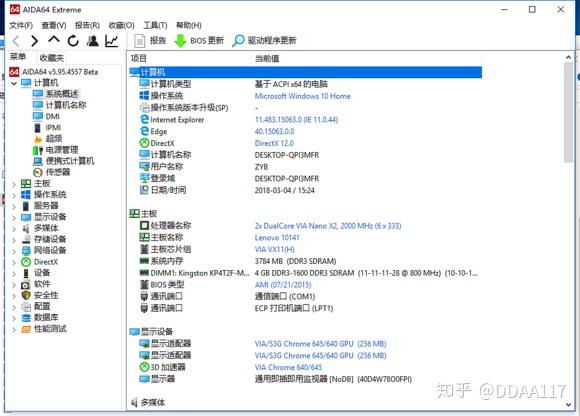Click the green BIOS 更新 arrow icon
The image size is (580, 416).
(180, 41)
